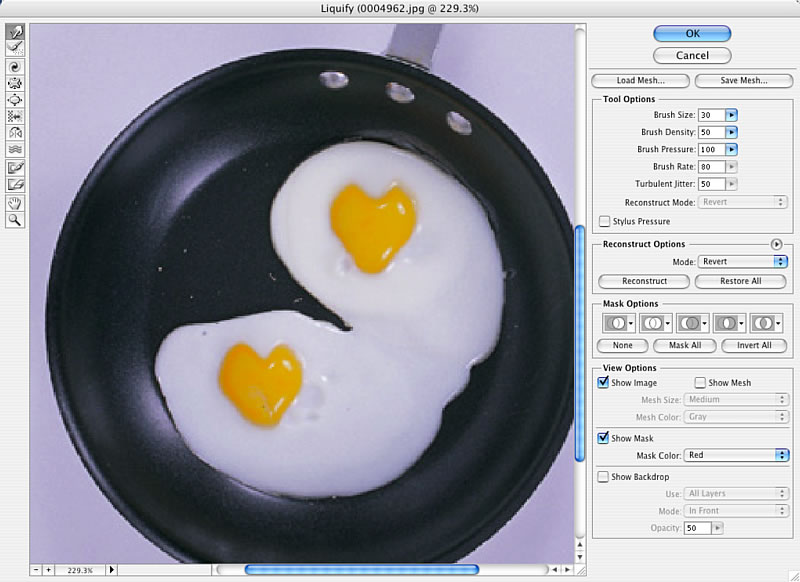
Task: Click the zoom out minus button
Action: pos(36,570)
